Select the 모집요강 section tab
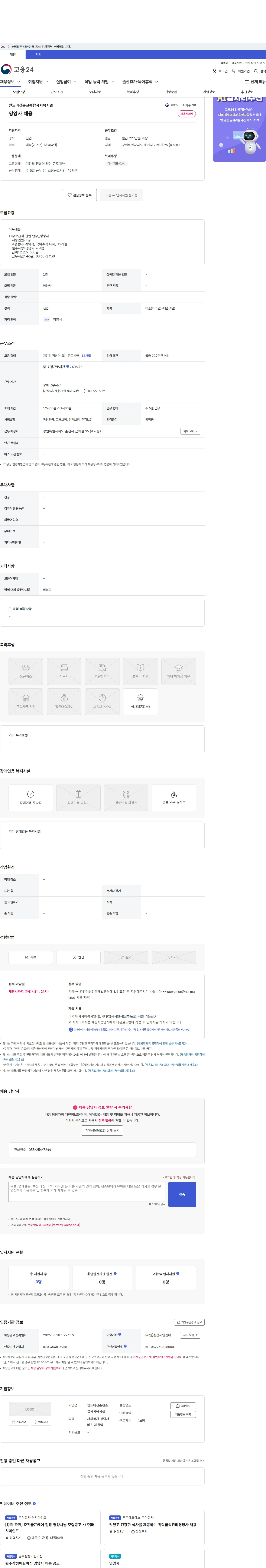266x1568 pixels. point(19,92)
